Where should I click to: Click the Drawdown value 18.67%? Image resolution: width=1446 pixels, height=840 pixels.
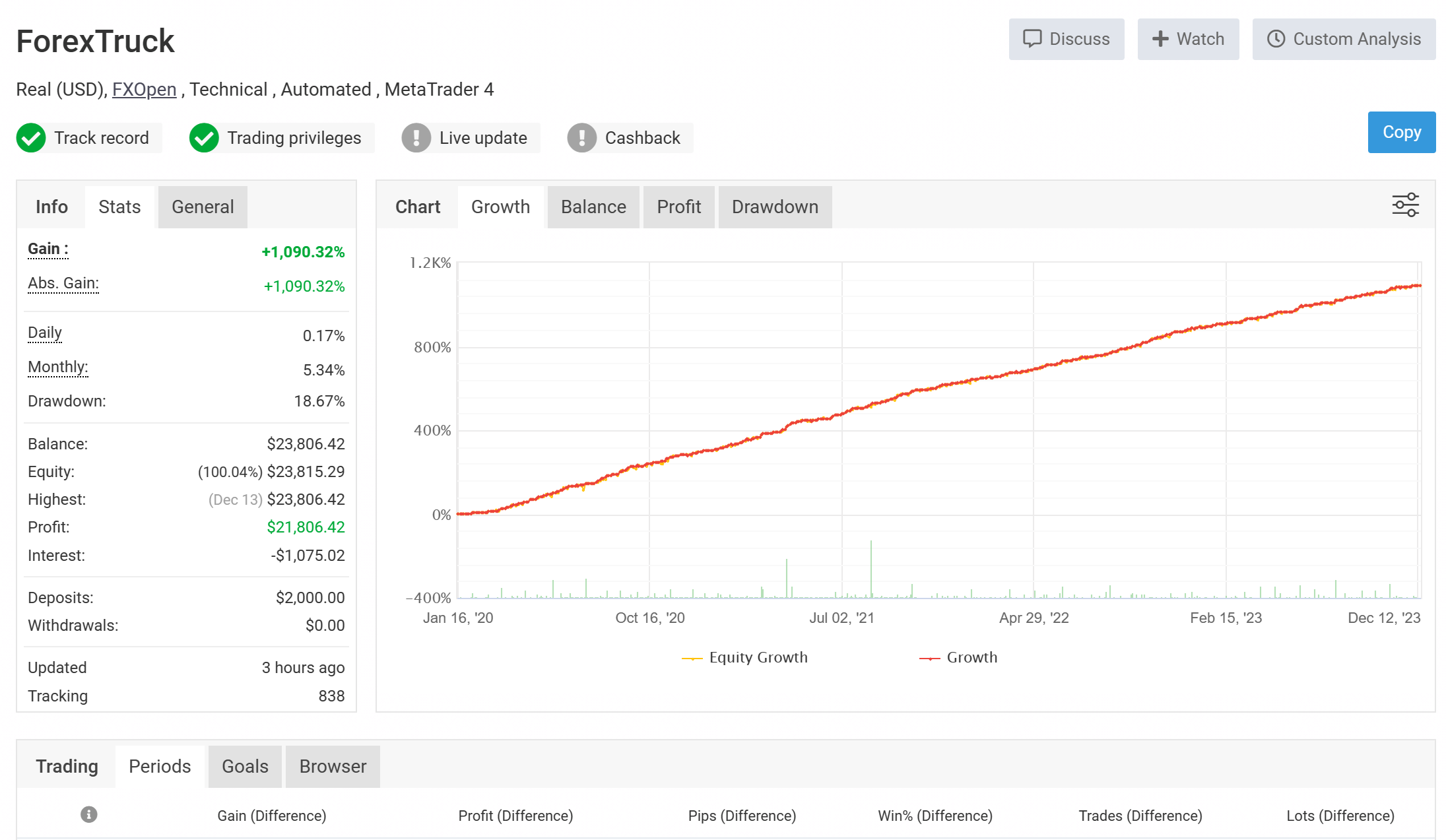(x=319, y=401)
